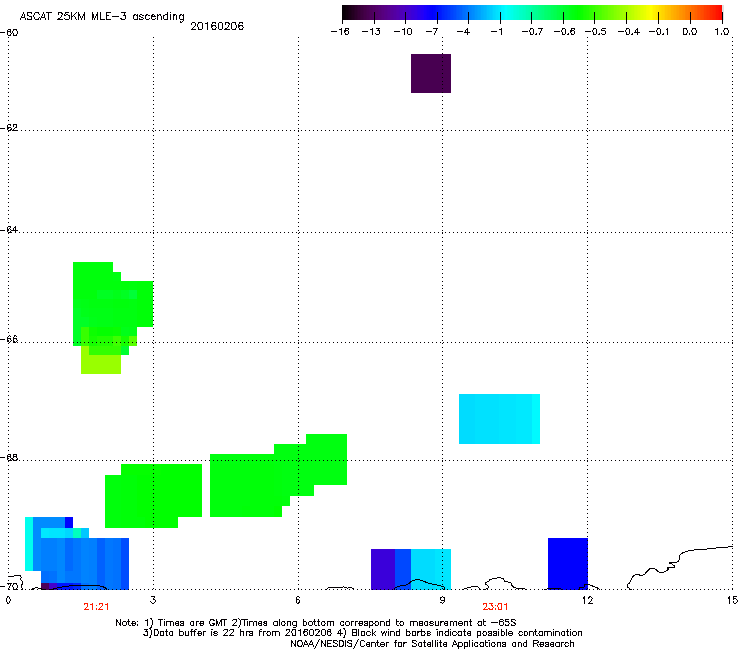This screenshot has width=740, height=650.
Task: Click the -10 label on the color scale
Action: [x=403, y=32]
